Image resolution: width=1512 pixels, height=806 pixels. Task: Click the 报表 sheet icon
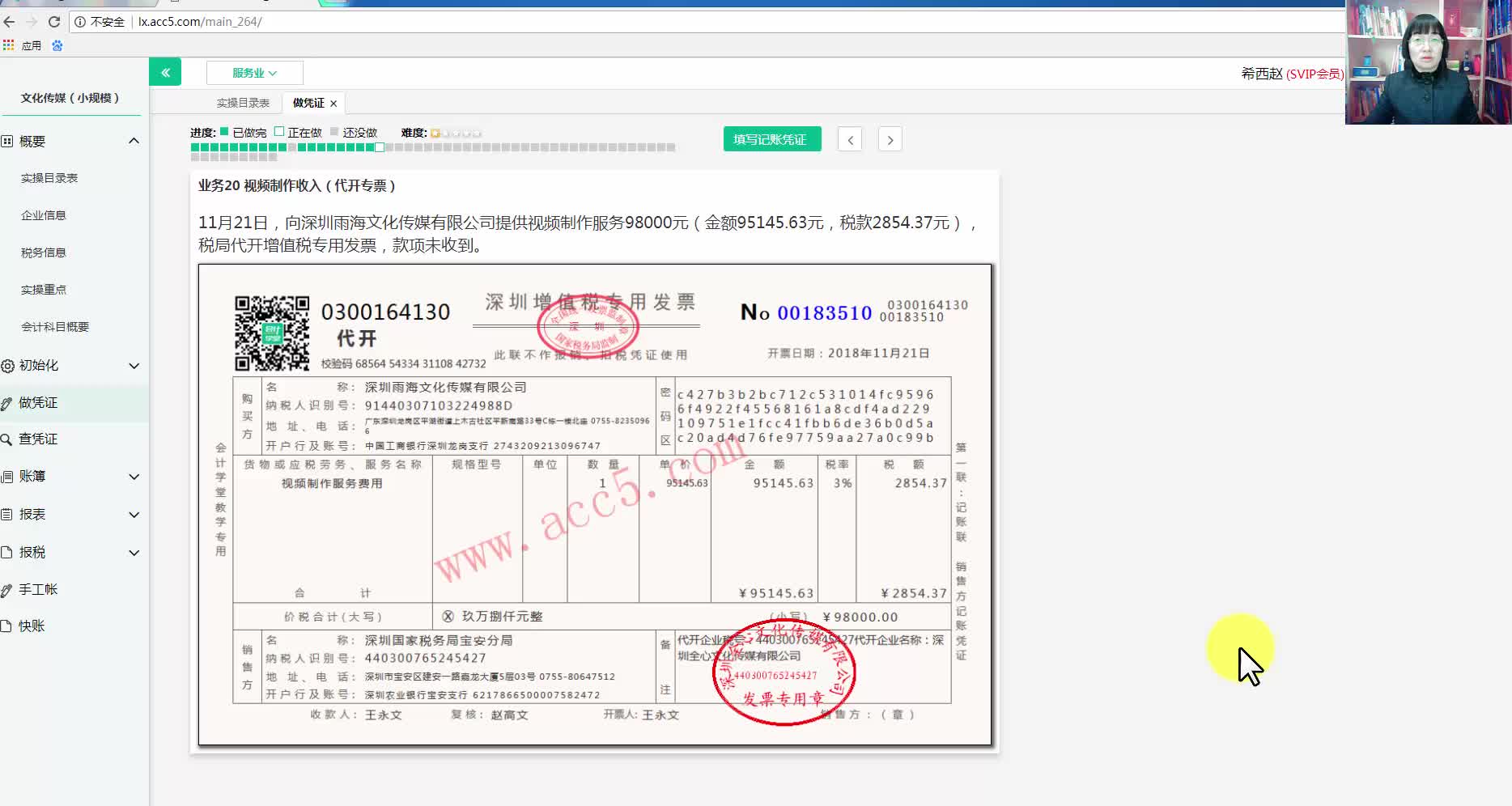pyautogui.click(x=6, y=515)
